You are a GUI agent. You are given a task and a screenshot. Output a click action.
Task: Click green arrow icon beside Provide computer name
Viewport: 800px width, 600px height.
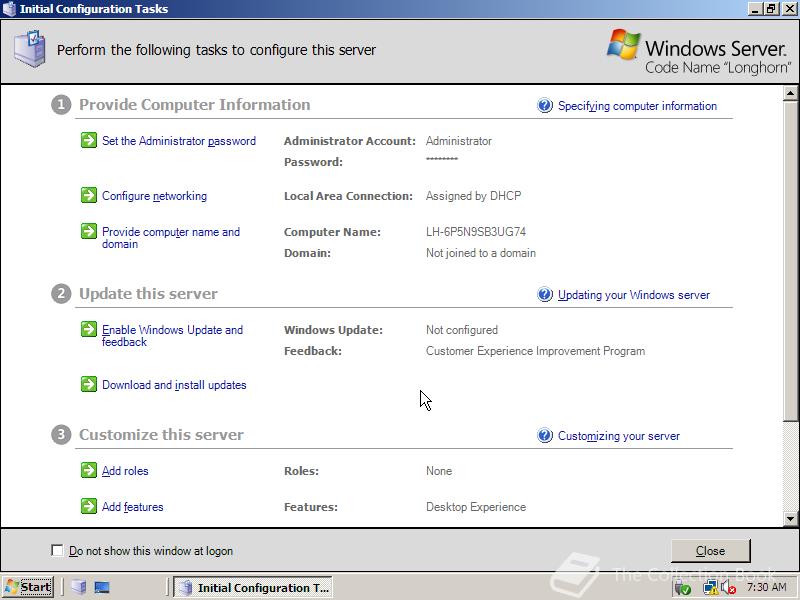coord(89,231)
